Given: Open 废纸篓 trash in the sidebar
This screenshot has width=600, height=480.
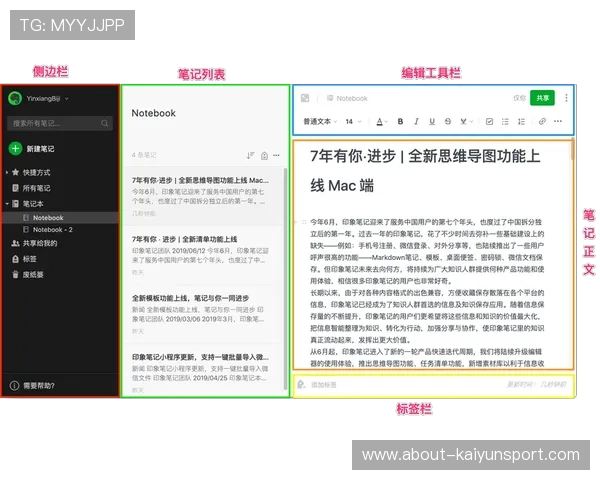Looking at the screenshot, I should tap(28, 274).
